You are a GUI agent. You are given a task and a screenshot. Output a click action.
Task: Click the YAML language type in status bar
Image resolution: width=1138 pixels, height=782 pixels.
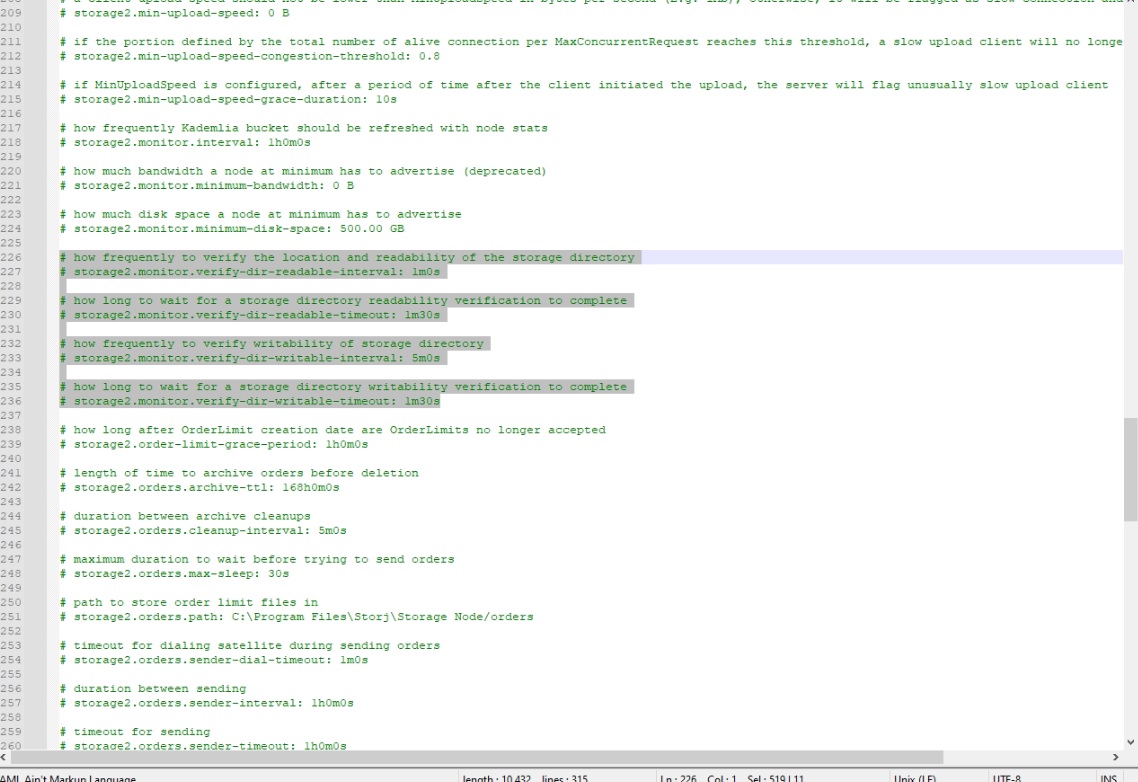pyautogui.click(x=70, y=776)
